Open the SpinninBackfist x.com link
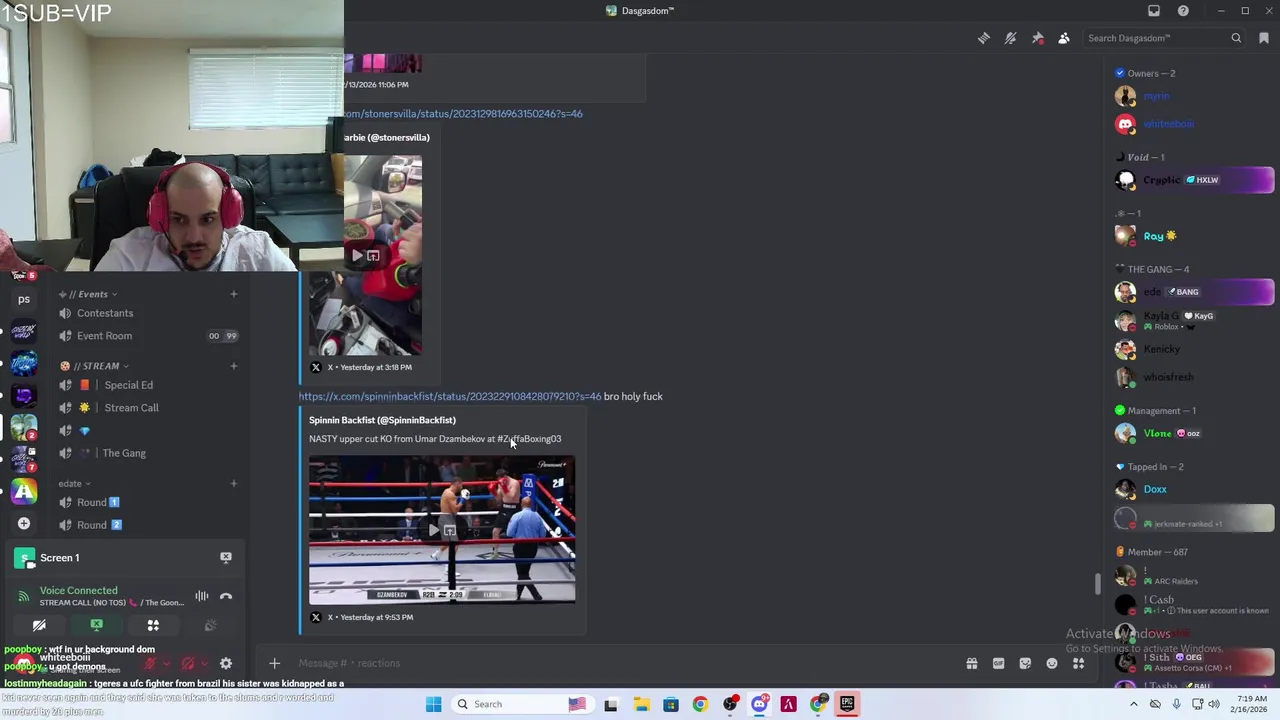Viewport: 1280px width, 720px height. point(450,397)
